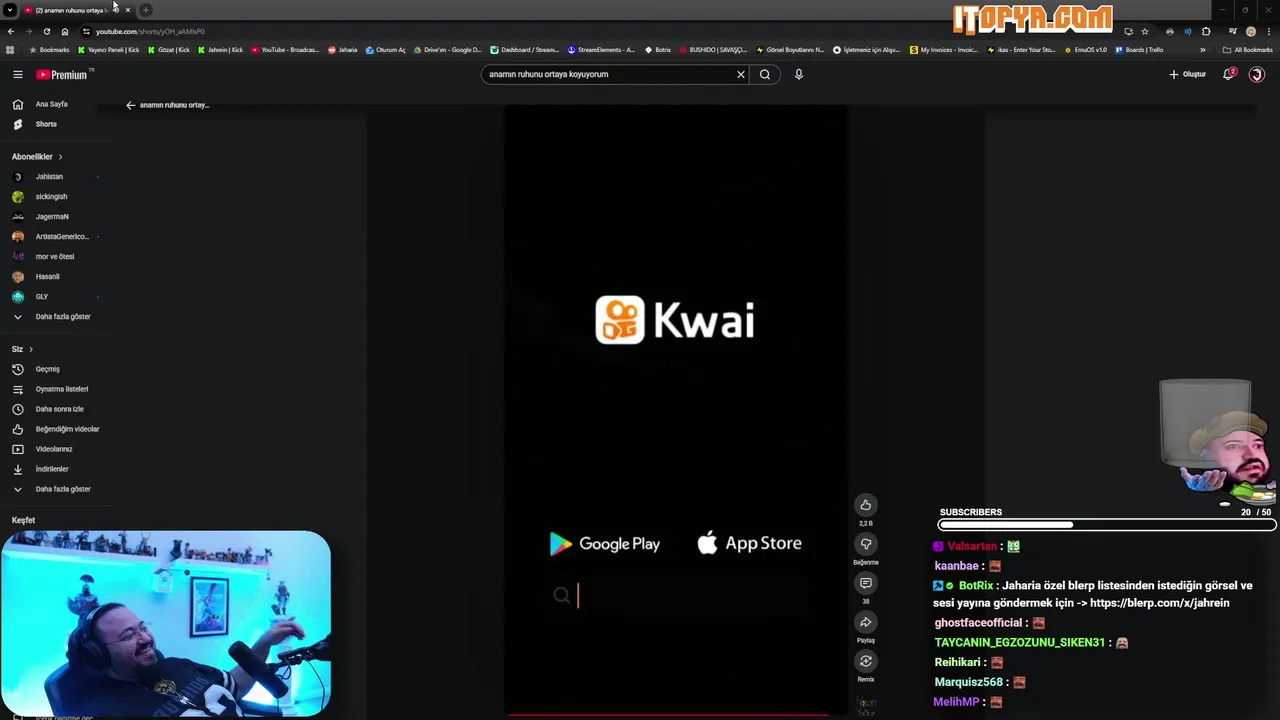Image resolution: width=1280 pixels, height=720 pixels.
Task: Open the account avatar menu
Action: (1257, 74)
